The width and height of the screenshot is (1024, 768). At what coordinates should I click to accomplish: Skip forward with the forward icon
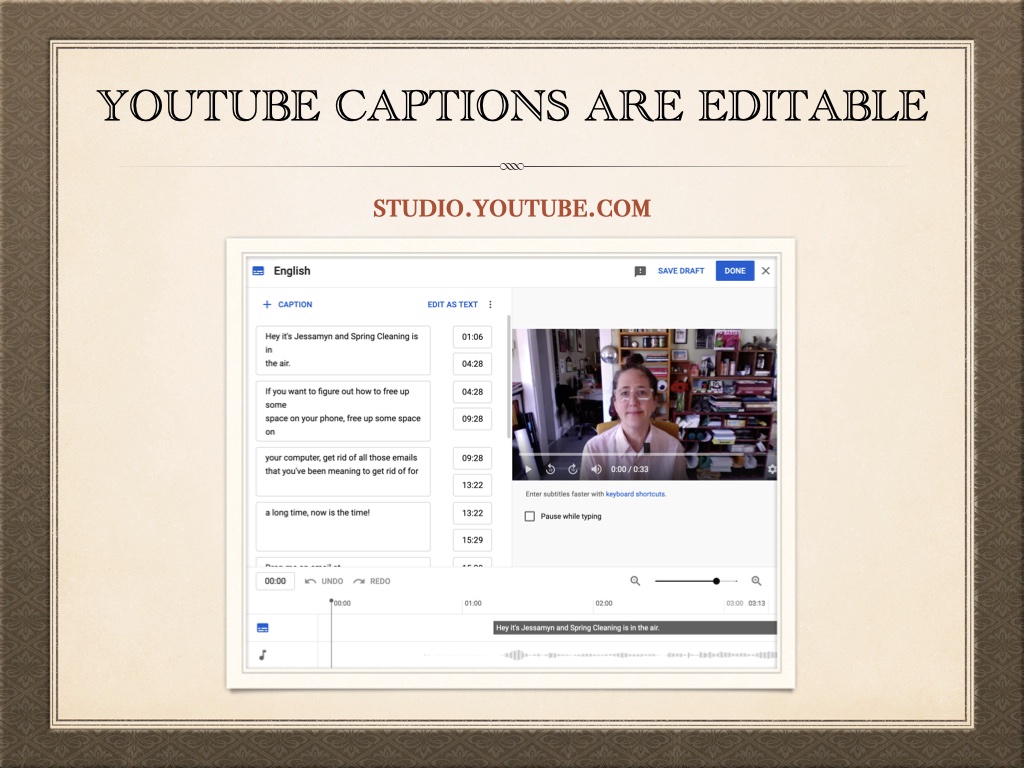tap(573, 469)
